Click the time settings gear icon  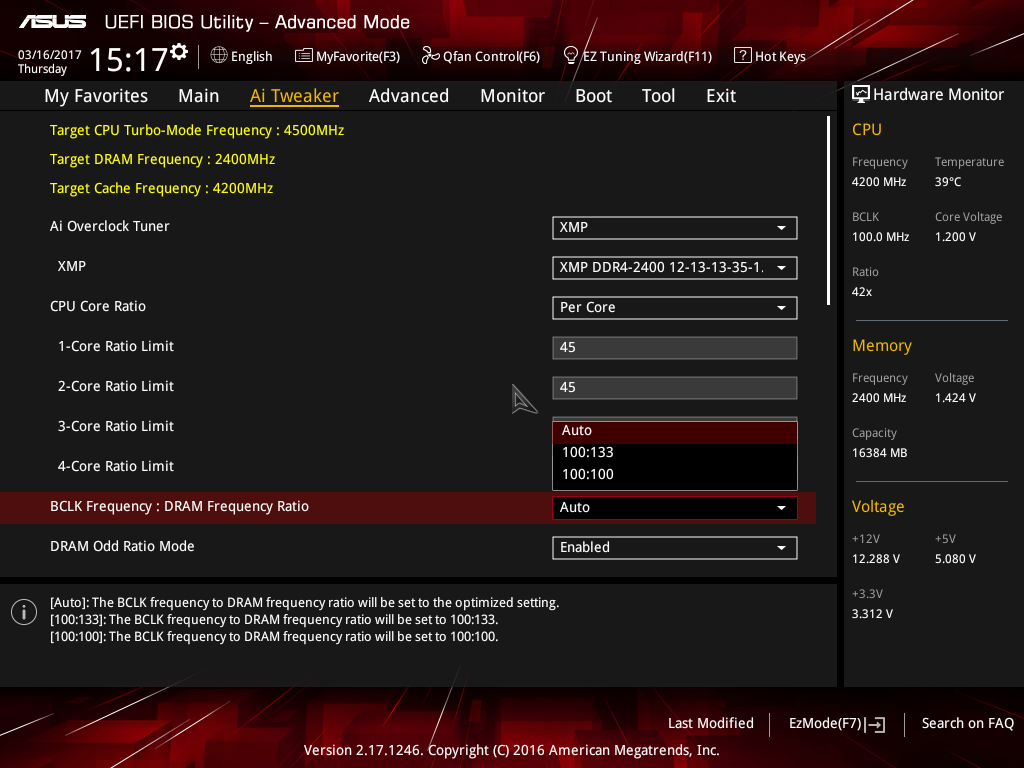point(179,52)
